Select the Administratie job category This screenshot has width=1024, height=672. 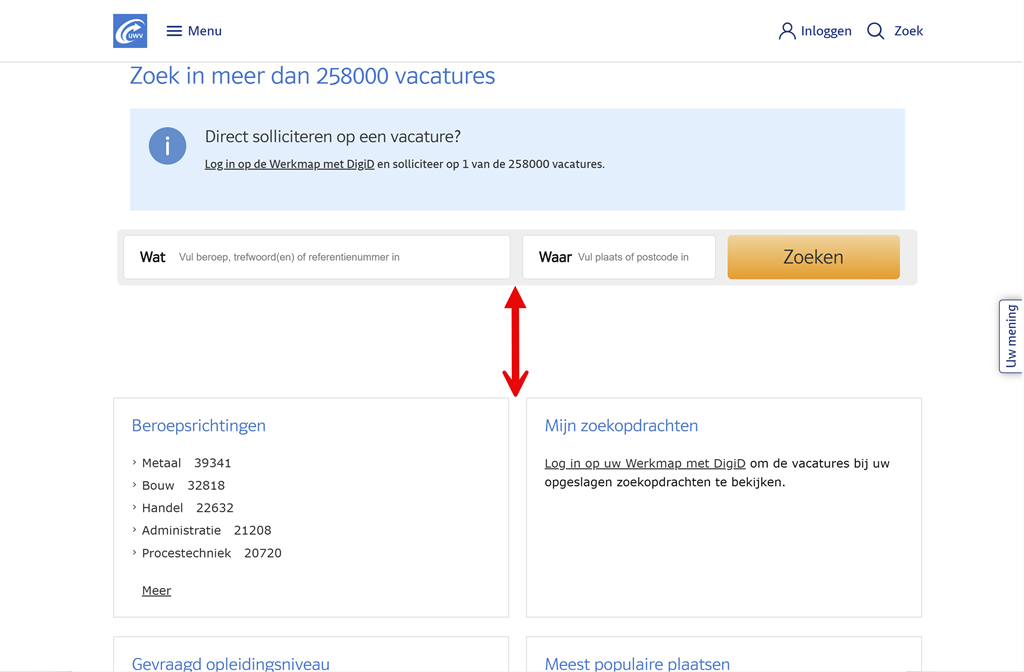[x=181, y=530]
